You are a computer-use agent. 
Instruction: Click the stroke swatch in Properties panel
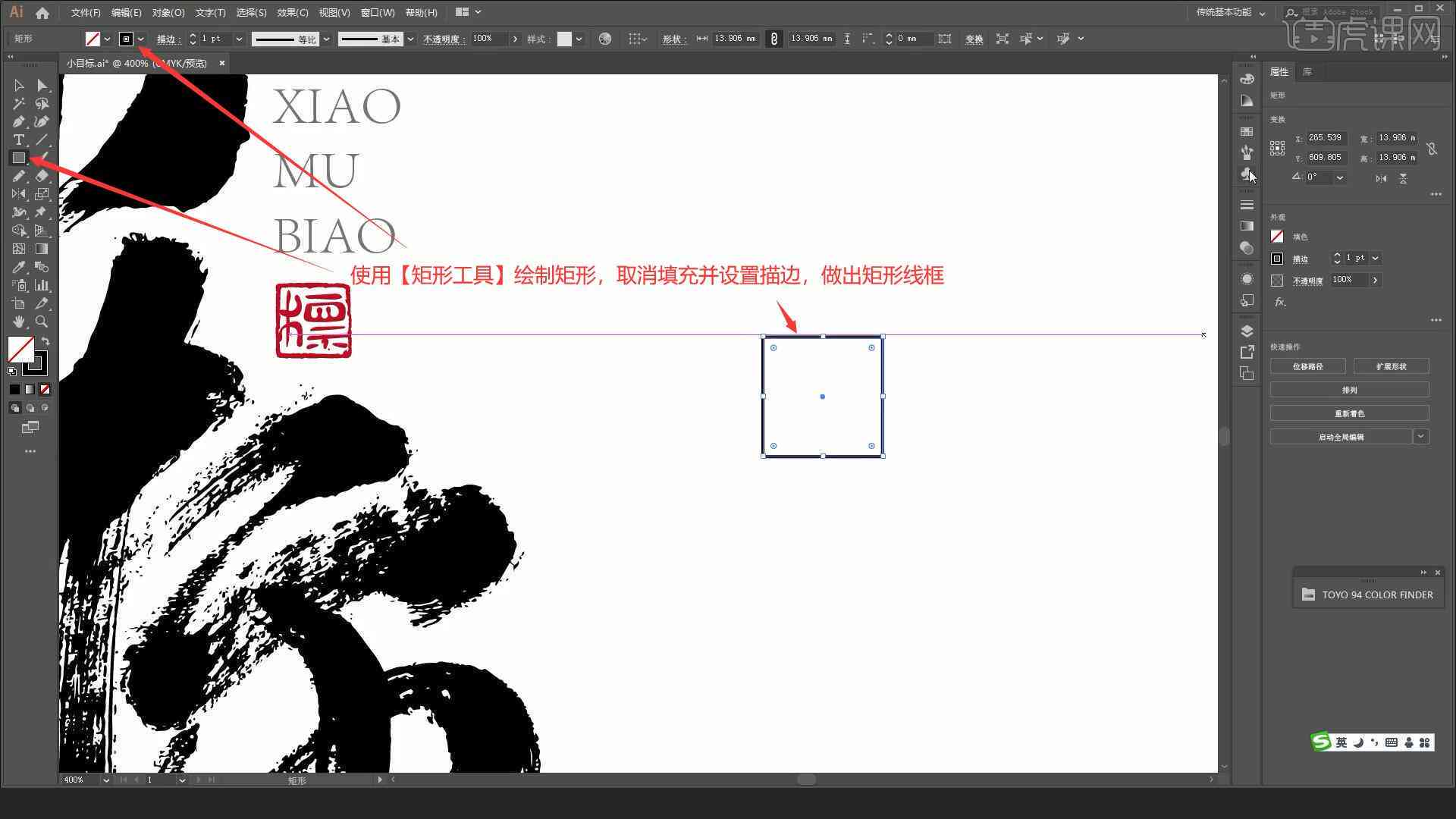coord(1277,259)
